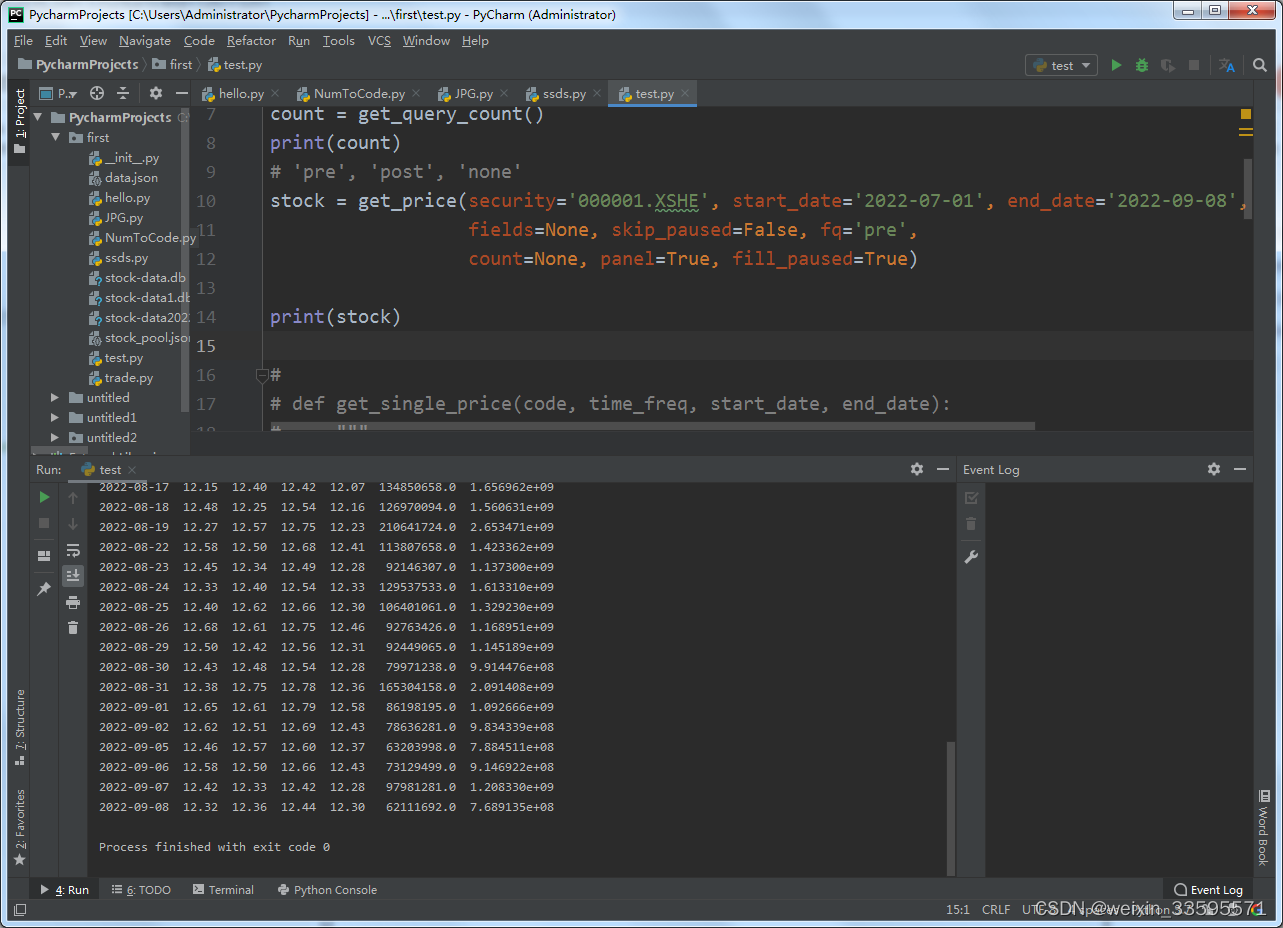Open Event Log wrench settings icon

971,557
